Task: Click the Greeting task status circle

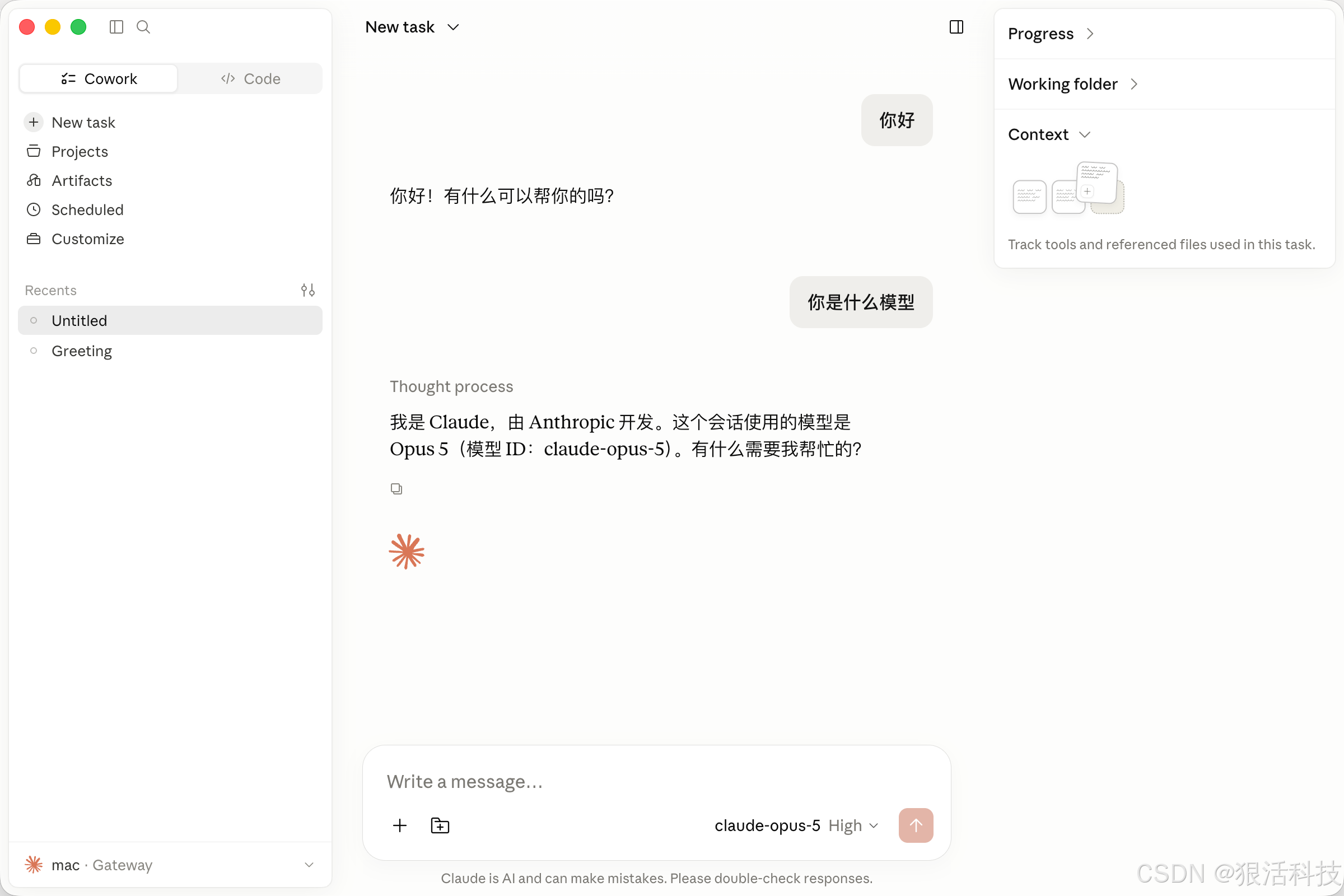Action: pos(34,351)
